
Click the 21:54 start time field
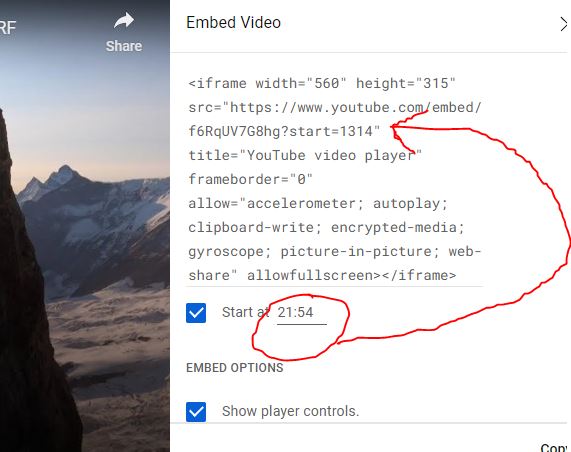click(x=302, y=313)
